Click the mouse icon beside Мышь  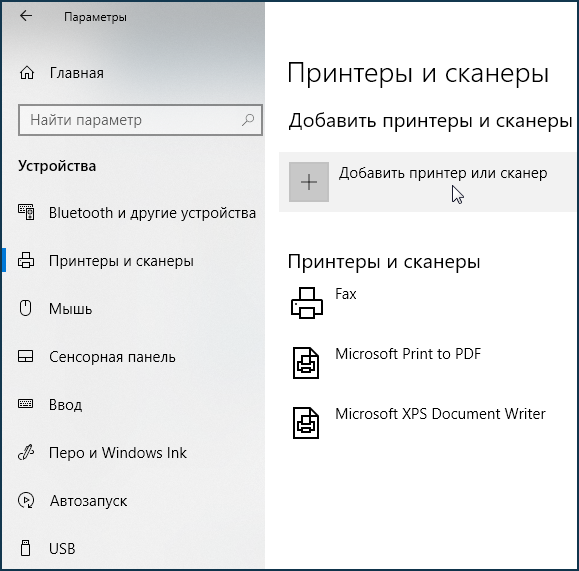[25, 308]
